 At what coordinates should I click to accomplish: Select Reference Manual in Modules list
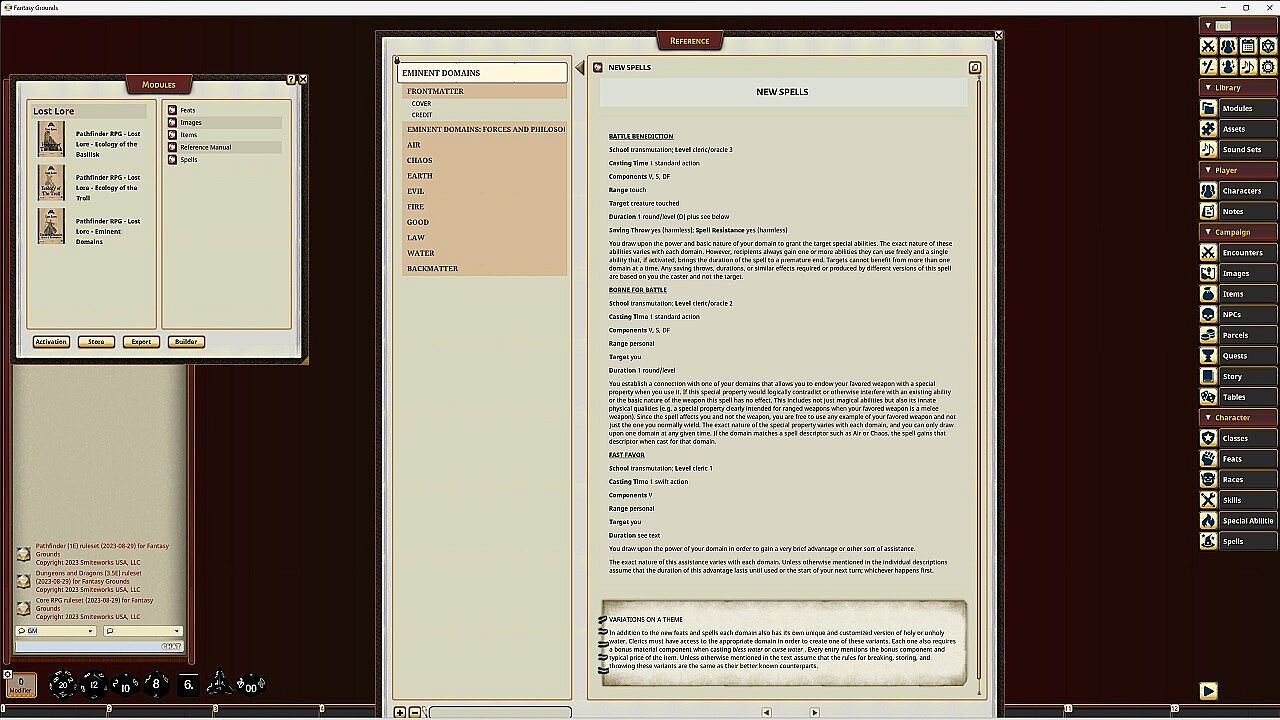(205, 147)
